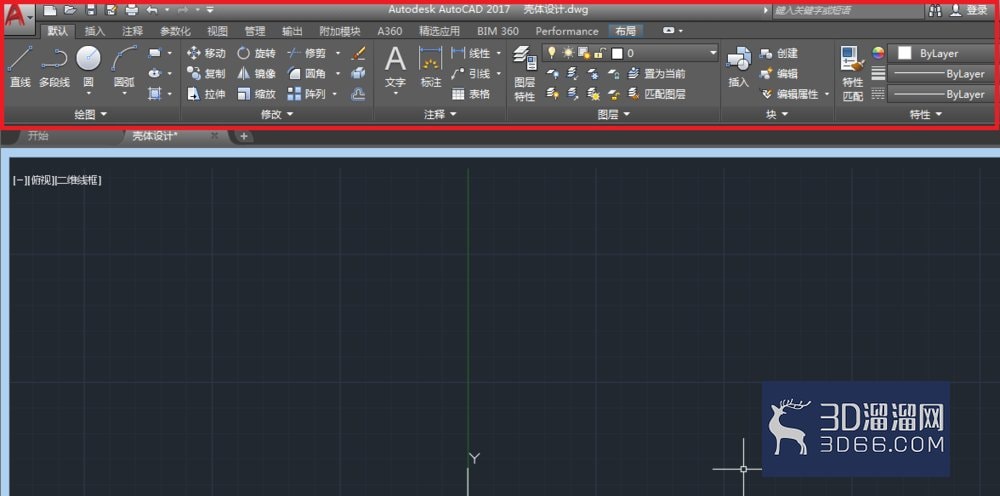This screenshot has width=1000, height=496.
Task: Select the 多段线 polyline tool
Action: point(54,67)
